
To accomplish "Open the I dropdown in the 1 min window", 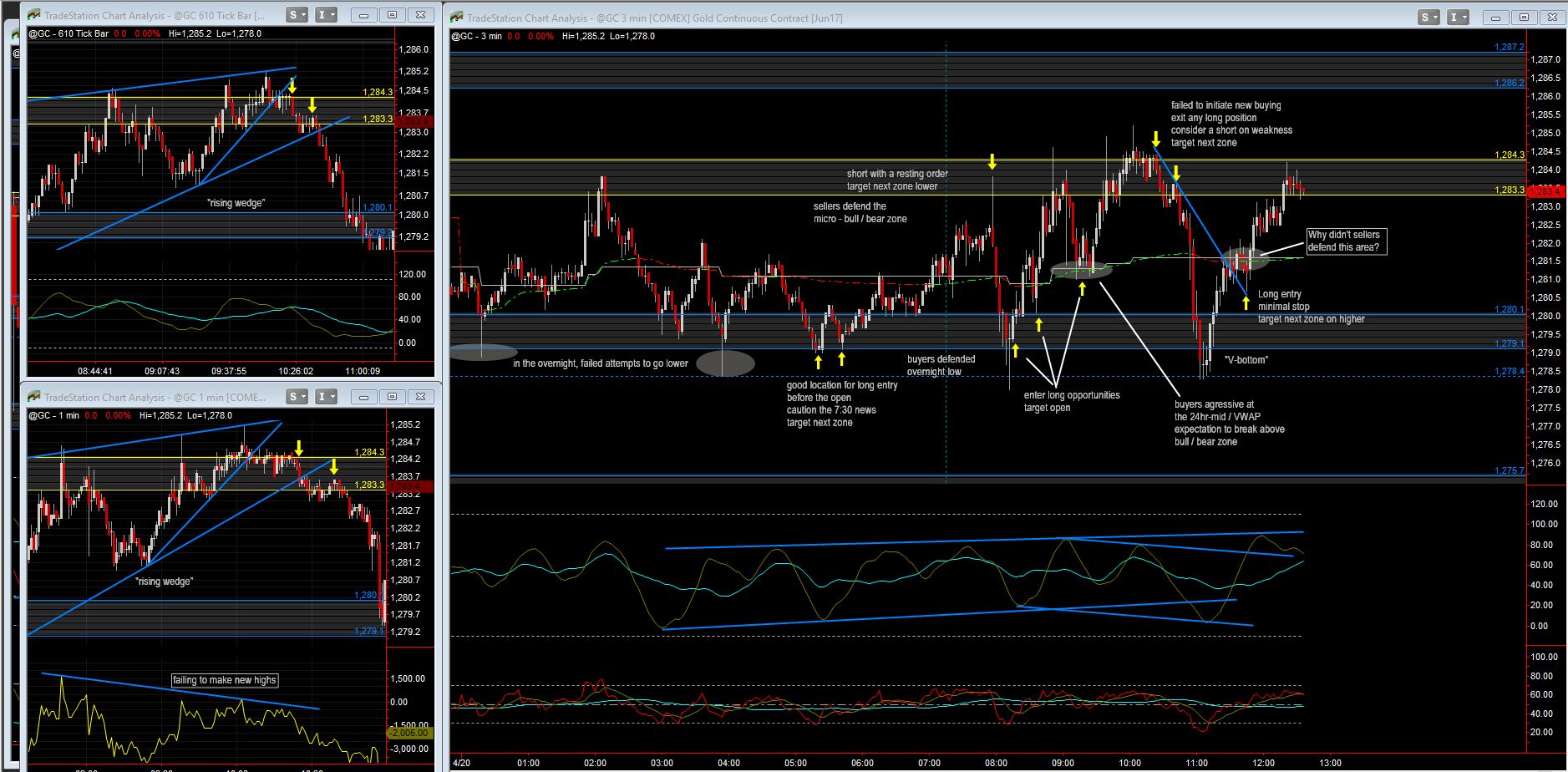I will pyautogui.click(x=327, y=396).
